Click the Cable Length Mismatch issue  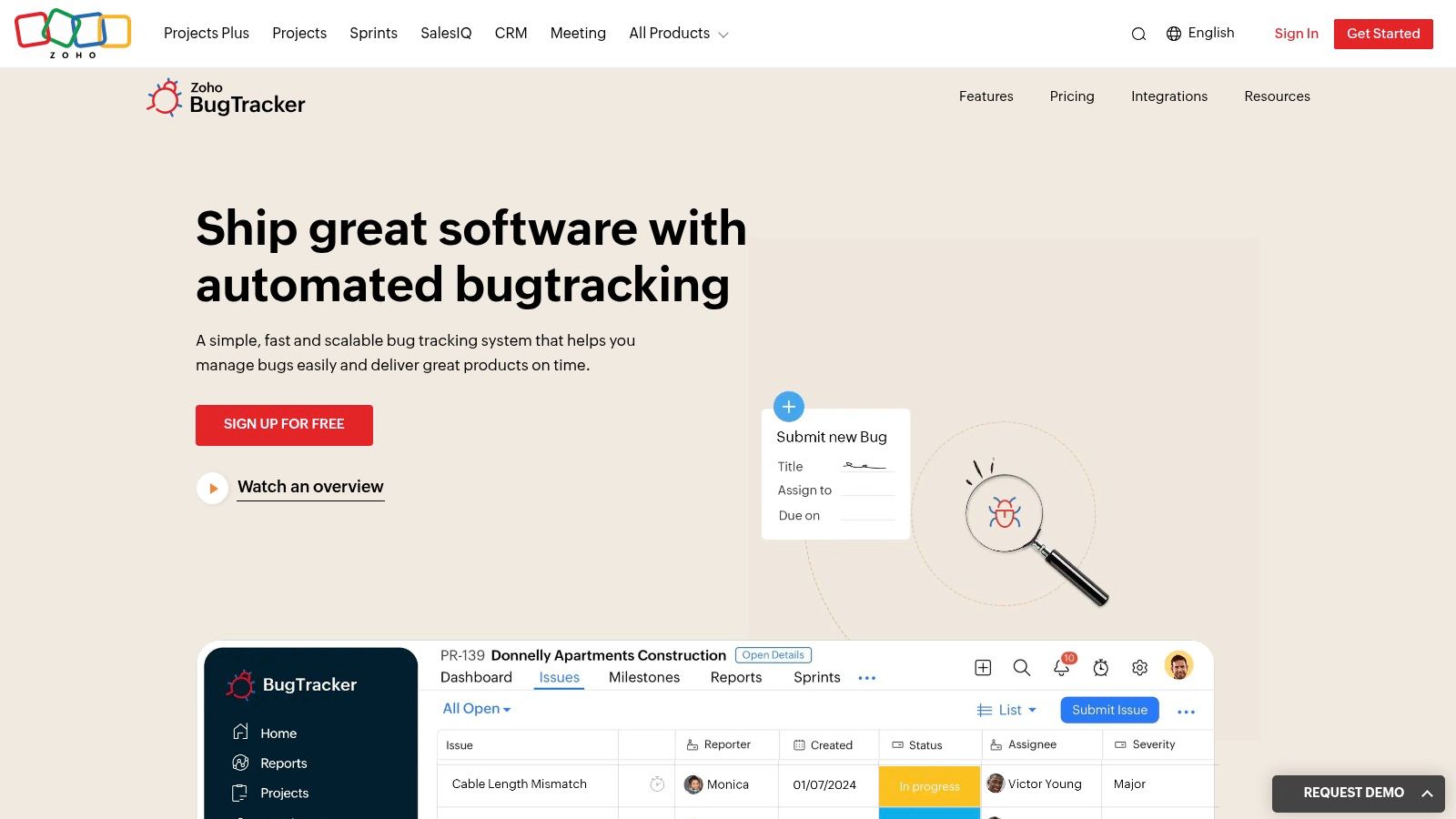[520, 784]
